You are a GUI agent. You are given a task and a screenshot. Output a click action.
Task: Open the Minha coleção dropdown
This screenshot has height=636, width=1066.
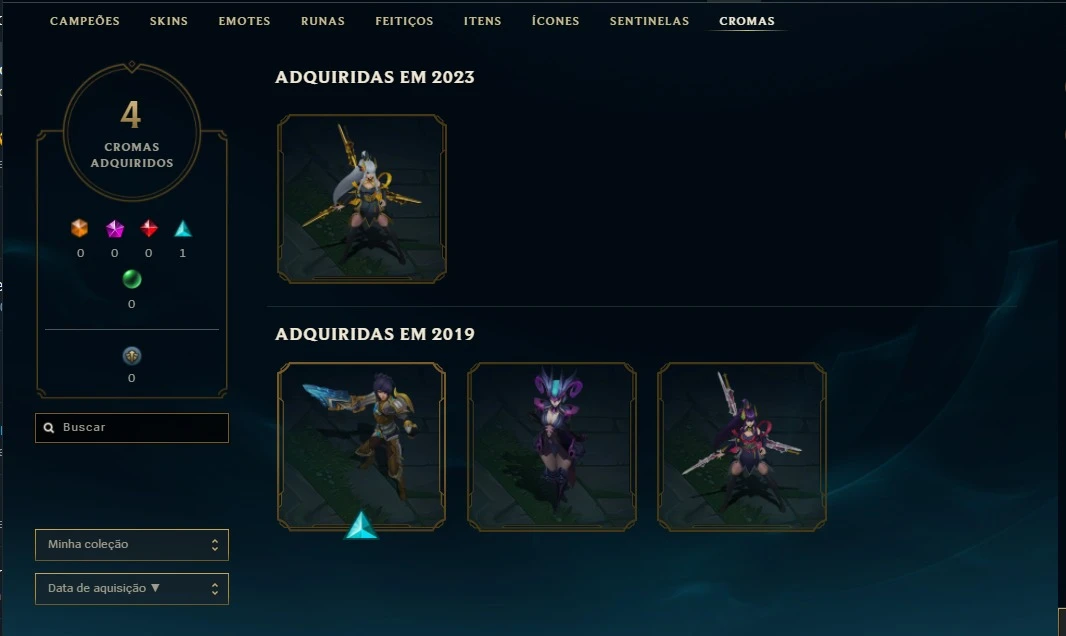(132, 545)
